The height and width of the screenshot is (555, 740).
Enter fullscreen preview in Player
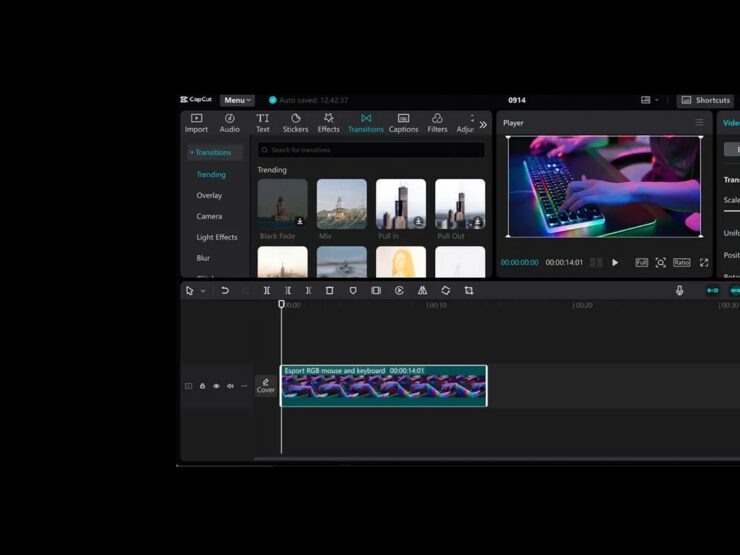(x=704, y=262)
